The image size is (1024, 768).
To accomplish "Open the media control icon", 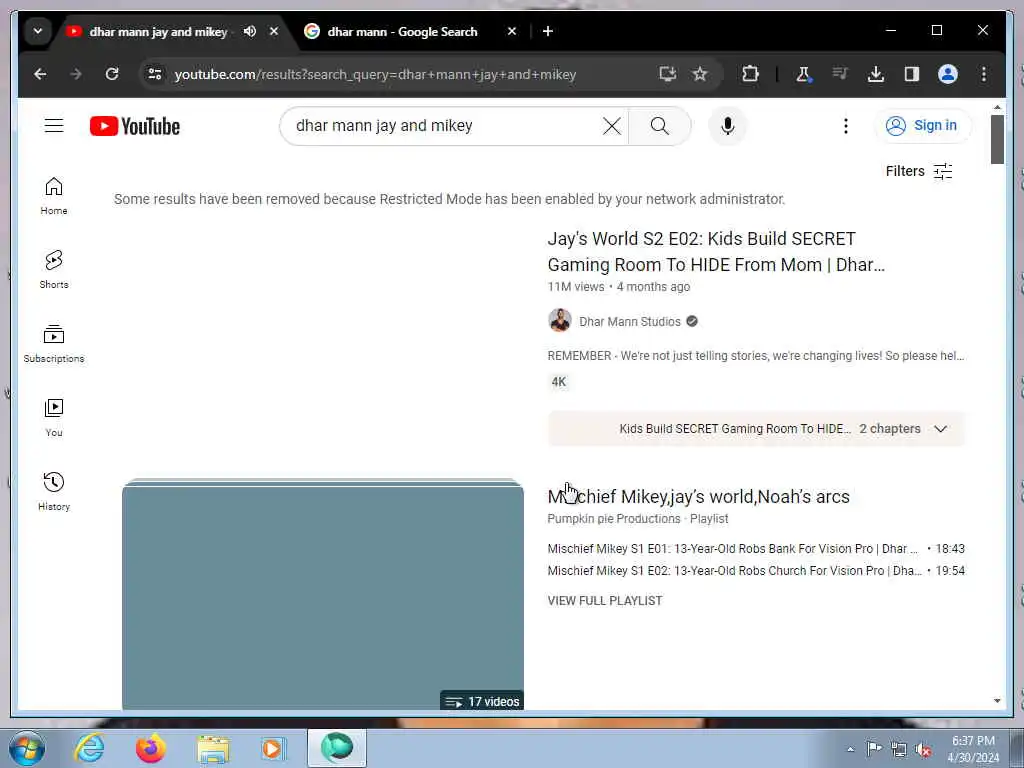I will (840, 74).
